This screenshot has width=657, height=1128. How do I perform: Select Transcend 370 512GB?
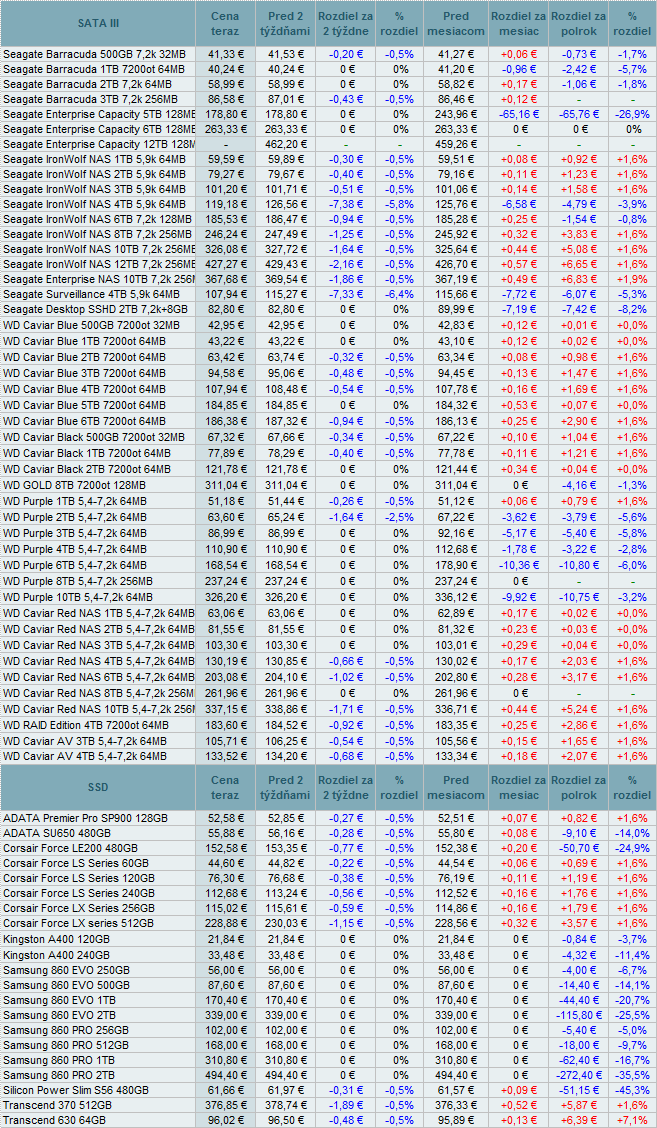coord(58,1105)
